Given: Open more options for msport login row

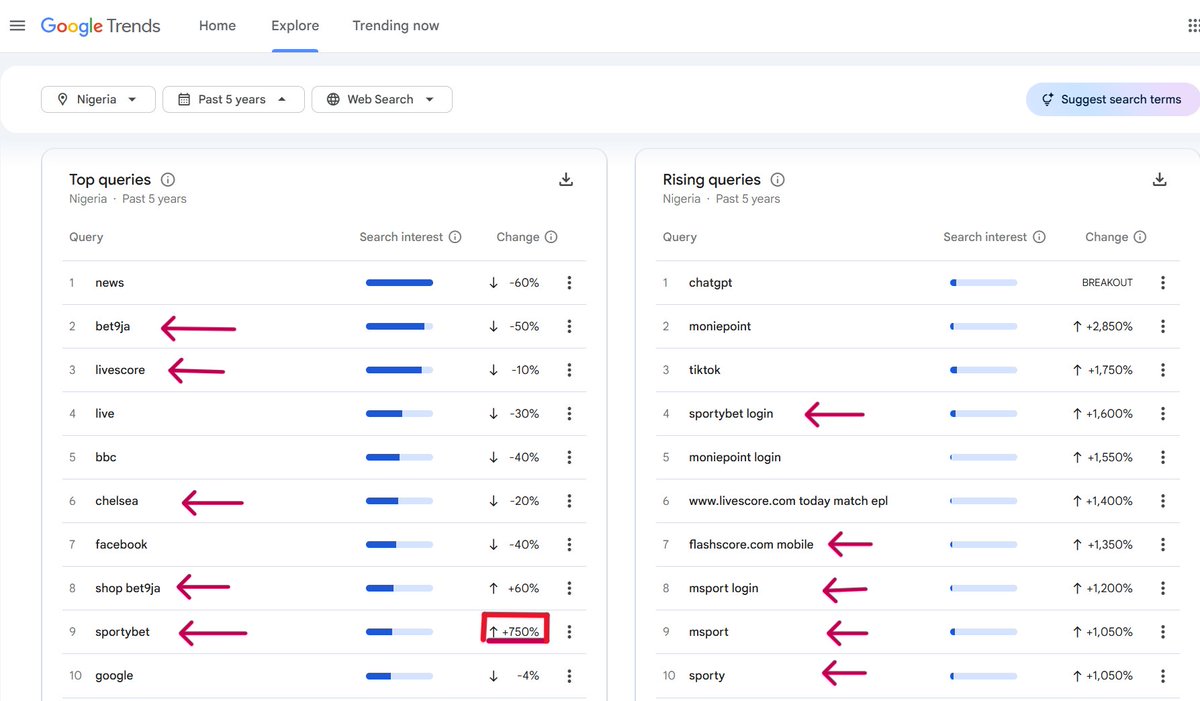Looking at the screenshot, I should (x=1163, y=588).
